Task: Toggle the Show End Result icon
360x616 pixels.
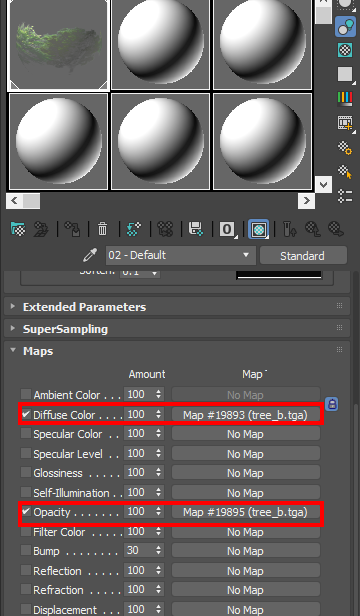Action: (289, 229)
